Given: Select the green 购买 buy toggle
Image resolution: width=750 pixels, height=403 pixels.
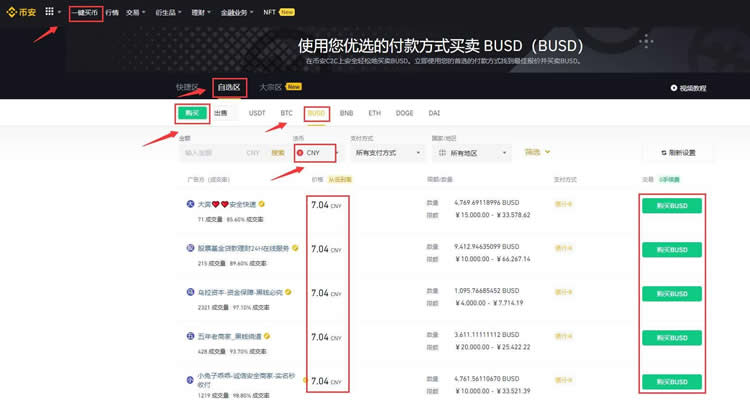Looking at the screenshot, I should click(192, 113).
